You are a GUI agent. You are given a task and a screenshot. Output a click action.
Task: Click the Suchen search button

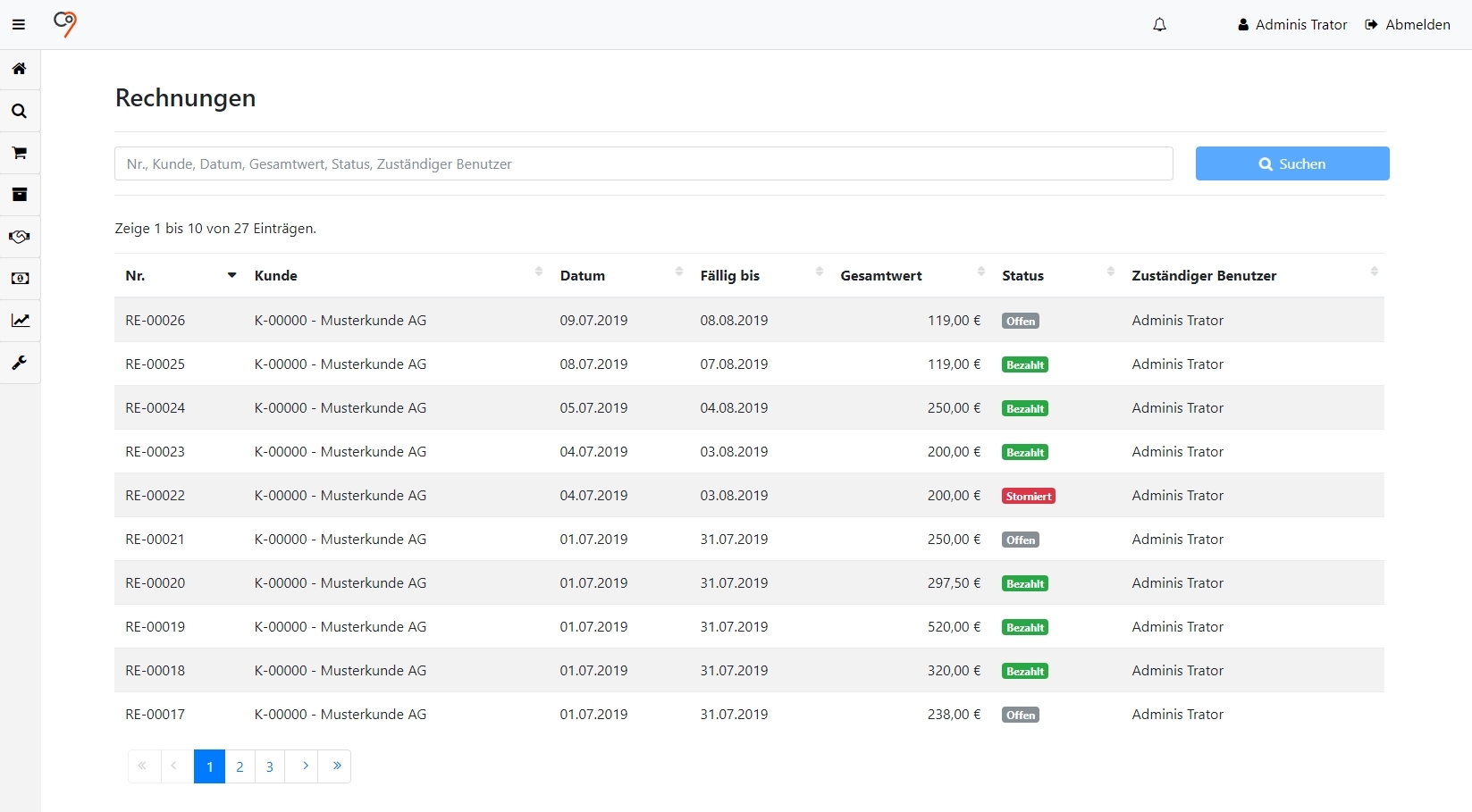tap(1291, 163)
